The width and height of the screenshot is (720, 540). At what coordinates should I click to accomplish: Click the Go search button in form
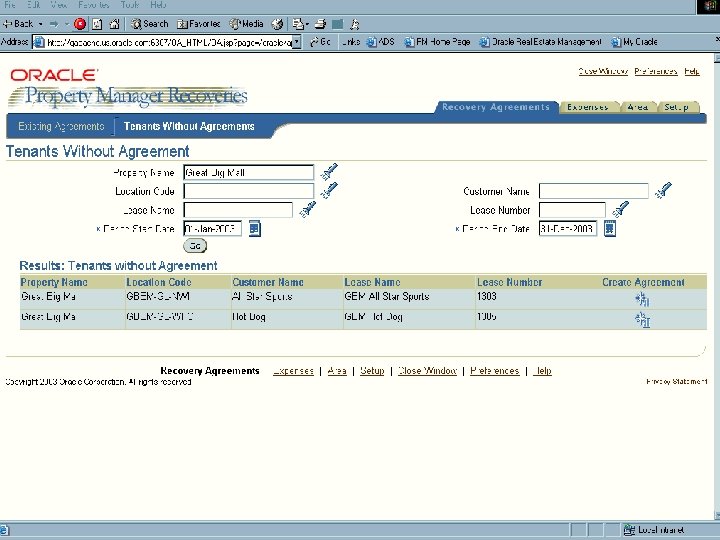point(195,246)
